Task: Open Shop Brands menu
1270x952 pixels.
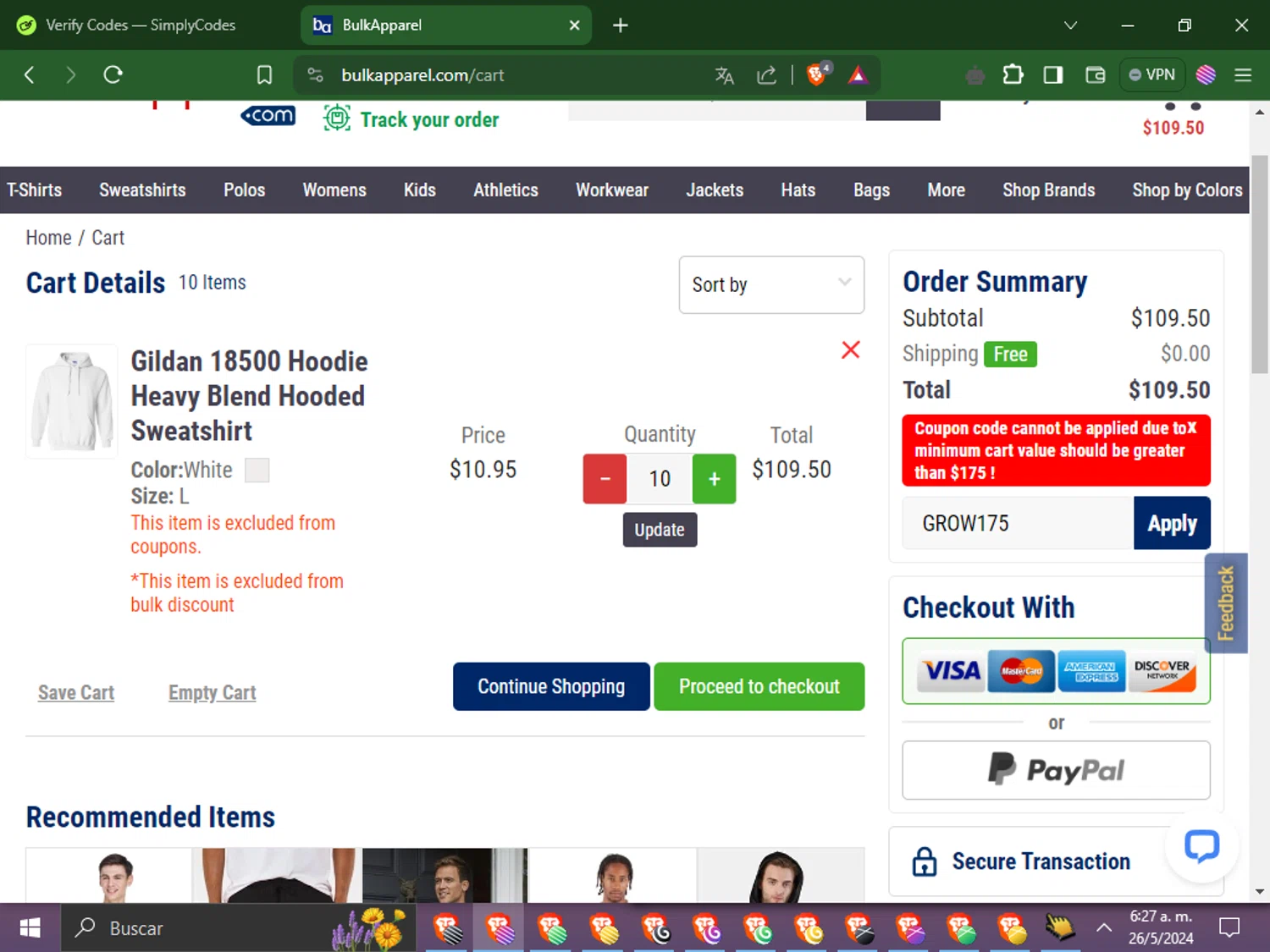Action: pyautogui.click(x=1049, y=190)
